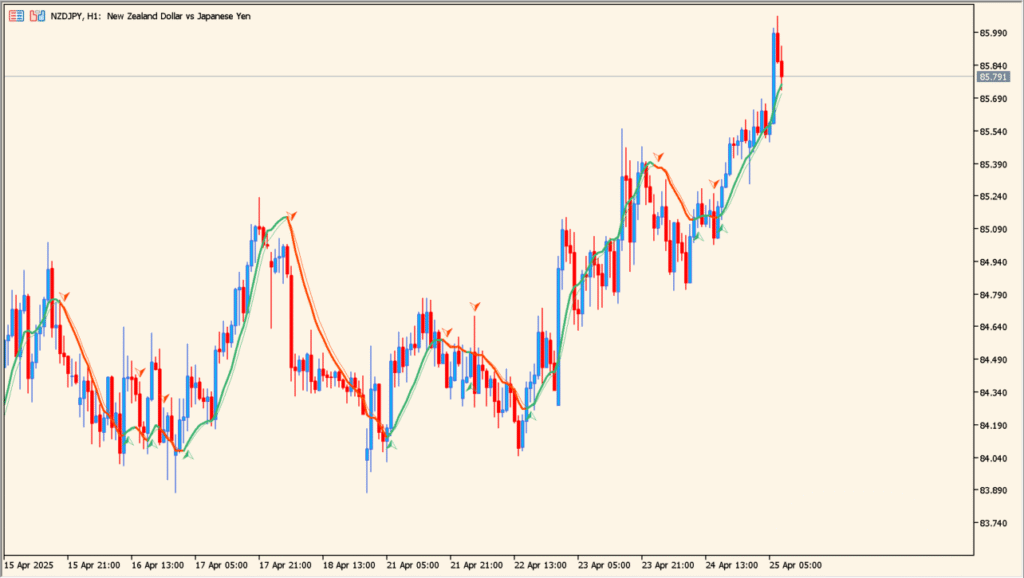Click the 84.640 price scale label
Viewport: 1024px width, 578px height.
tap(993, 327)
